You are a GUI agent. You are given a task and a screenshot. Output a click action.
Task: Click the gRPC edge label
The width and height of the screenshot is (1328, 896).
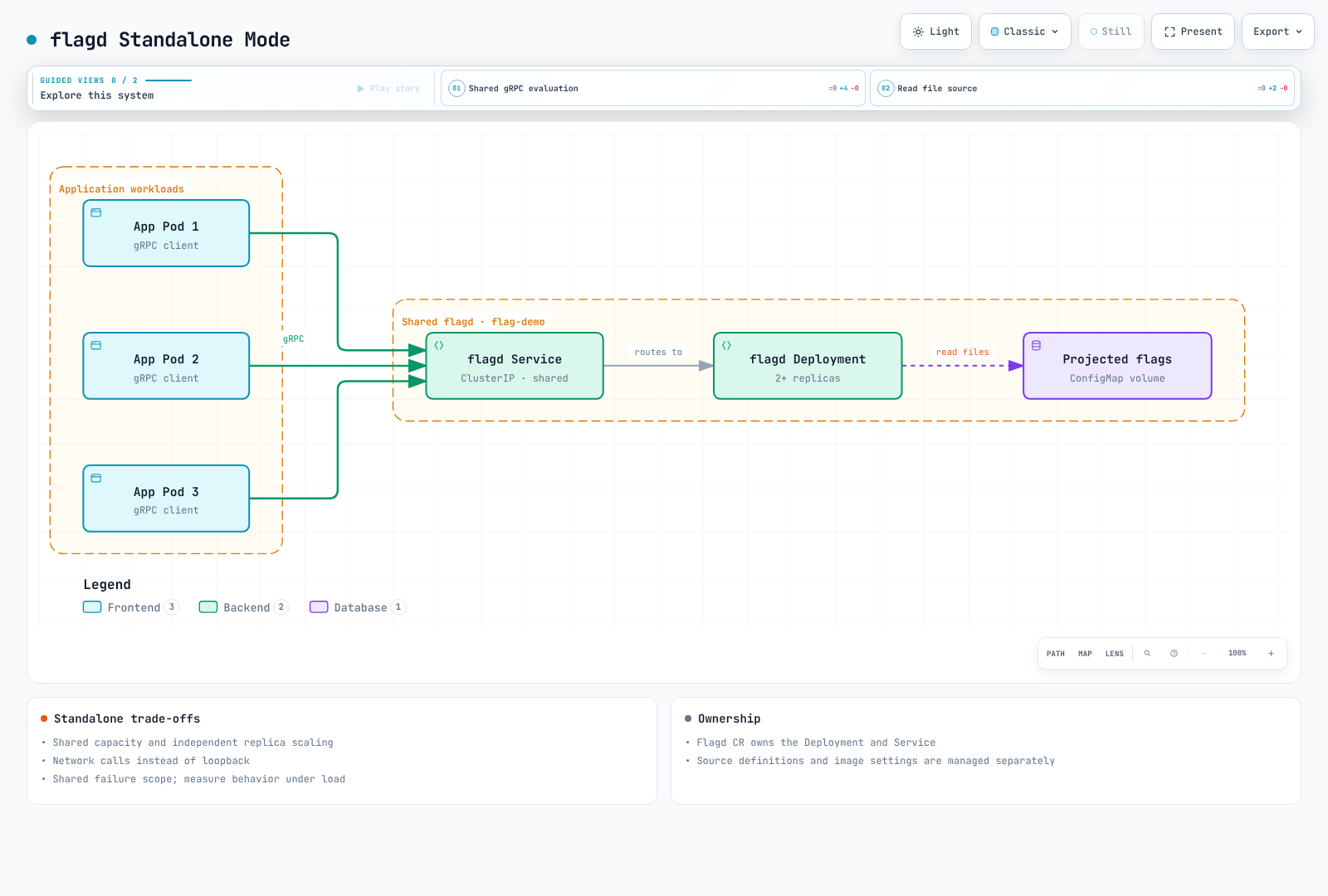(293, 339)
